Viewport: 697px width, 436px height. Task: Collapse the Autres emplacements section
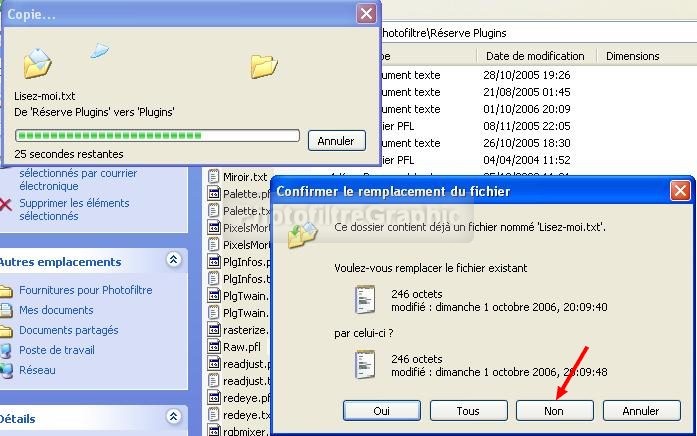[174, 261]
